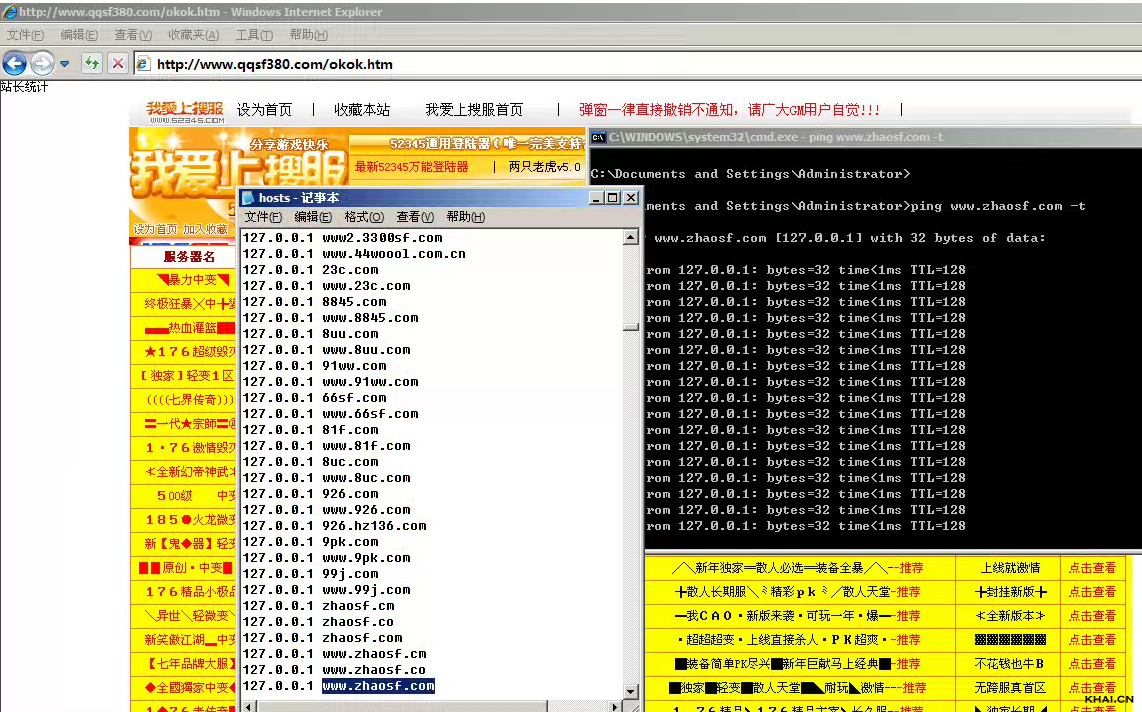Click the cmd.exe window title icon
The image size is (1142, 712).
point(598,137)
